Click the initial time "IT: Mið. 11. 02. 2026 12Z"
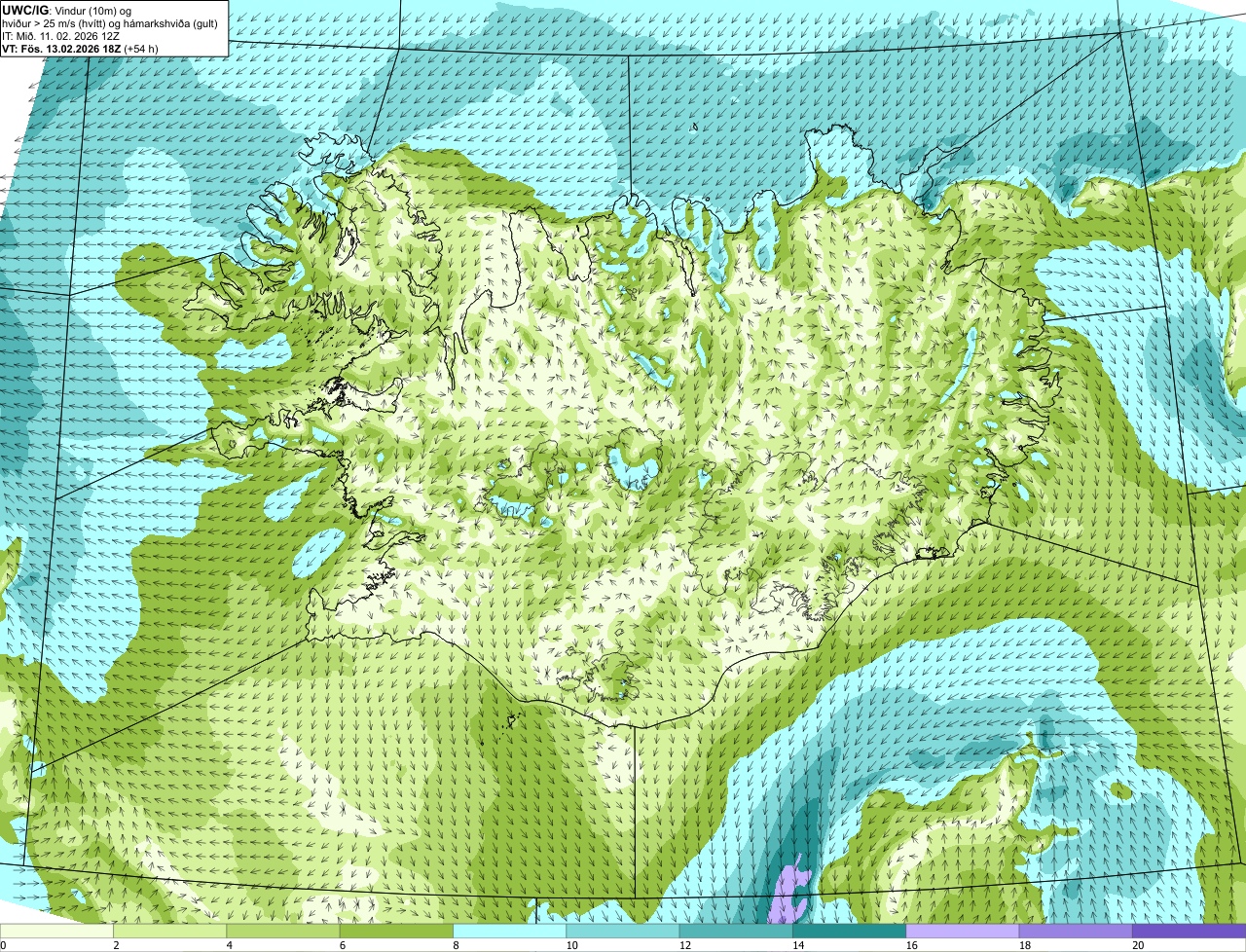 click(x=61, y=35)
